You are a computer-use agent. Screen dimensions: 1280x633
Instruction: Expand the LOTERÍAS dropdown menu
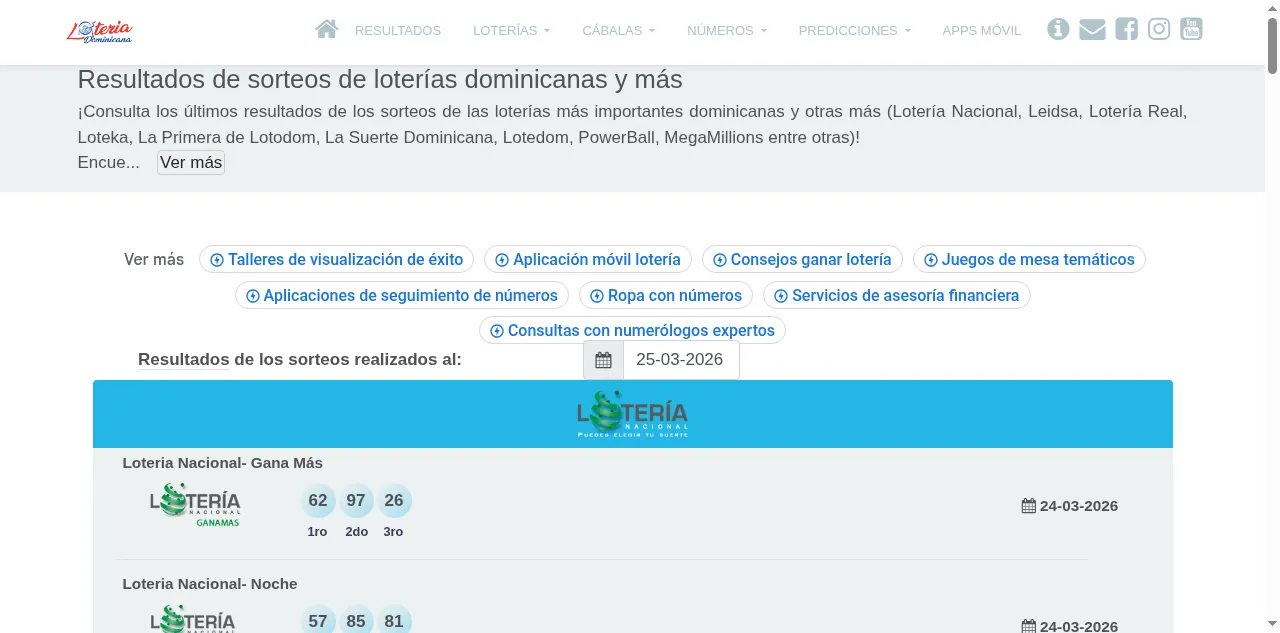512,31
